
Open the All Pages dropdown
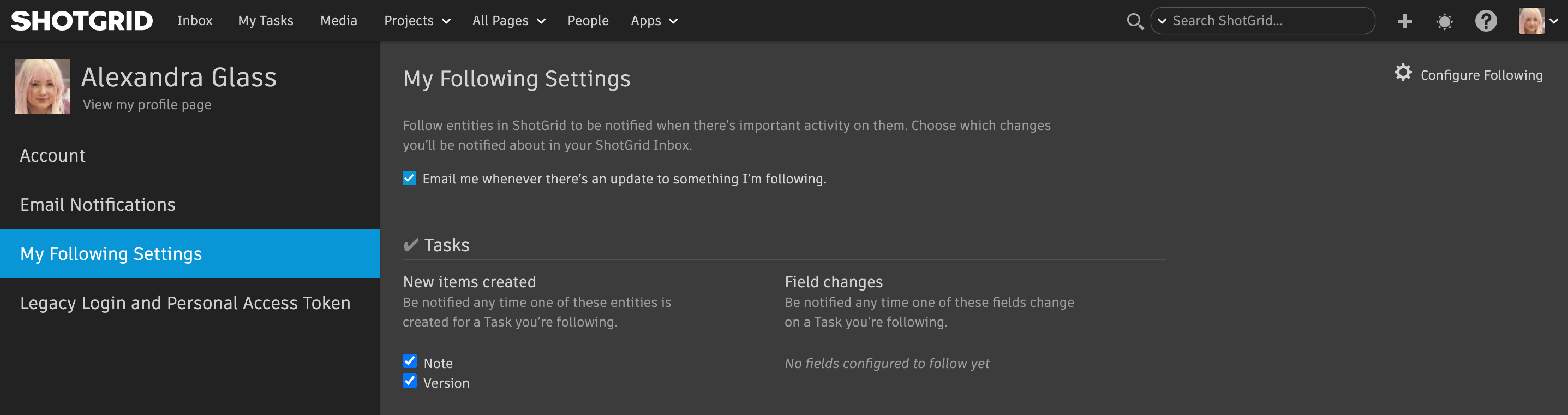tap(508, 21)
